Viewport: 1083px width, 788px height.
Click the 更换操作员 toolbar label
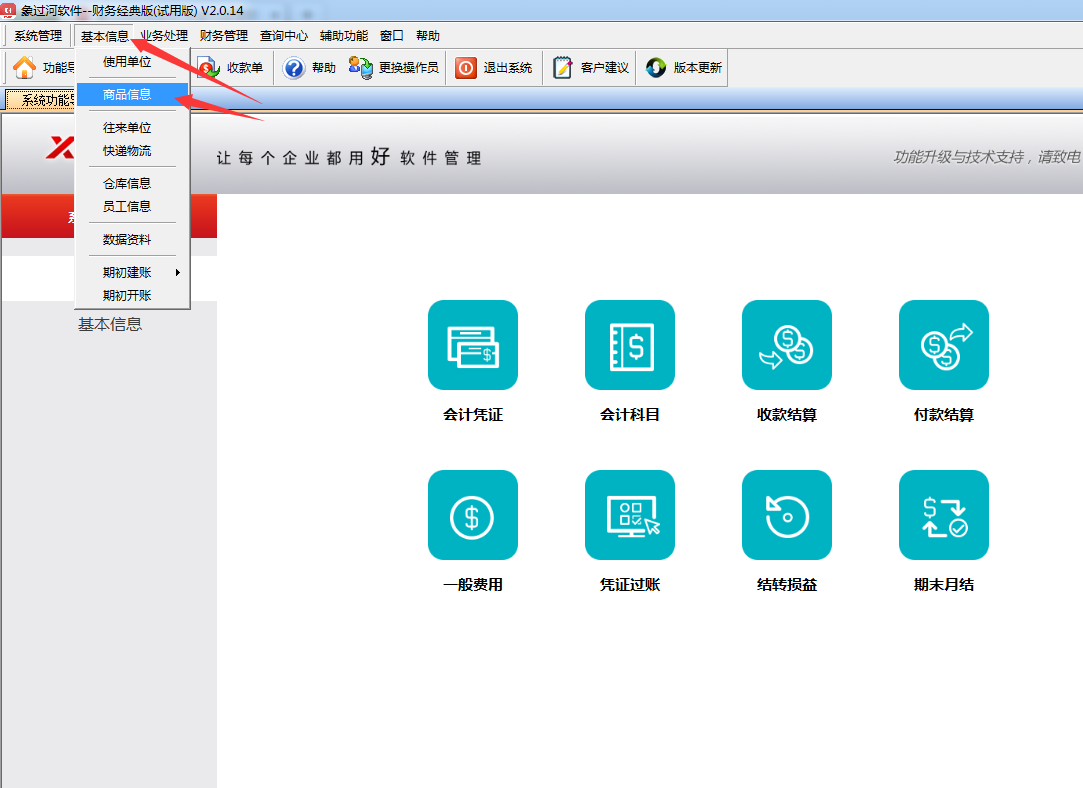pos(409,68)
